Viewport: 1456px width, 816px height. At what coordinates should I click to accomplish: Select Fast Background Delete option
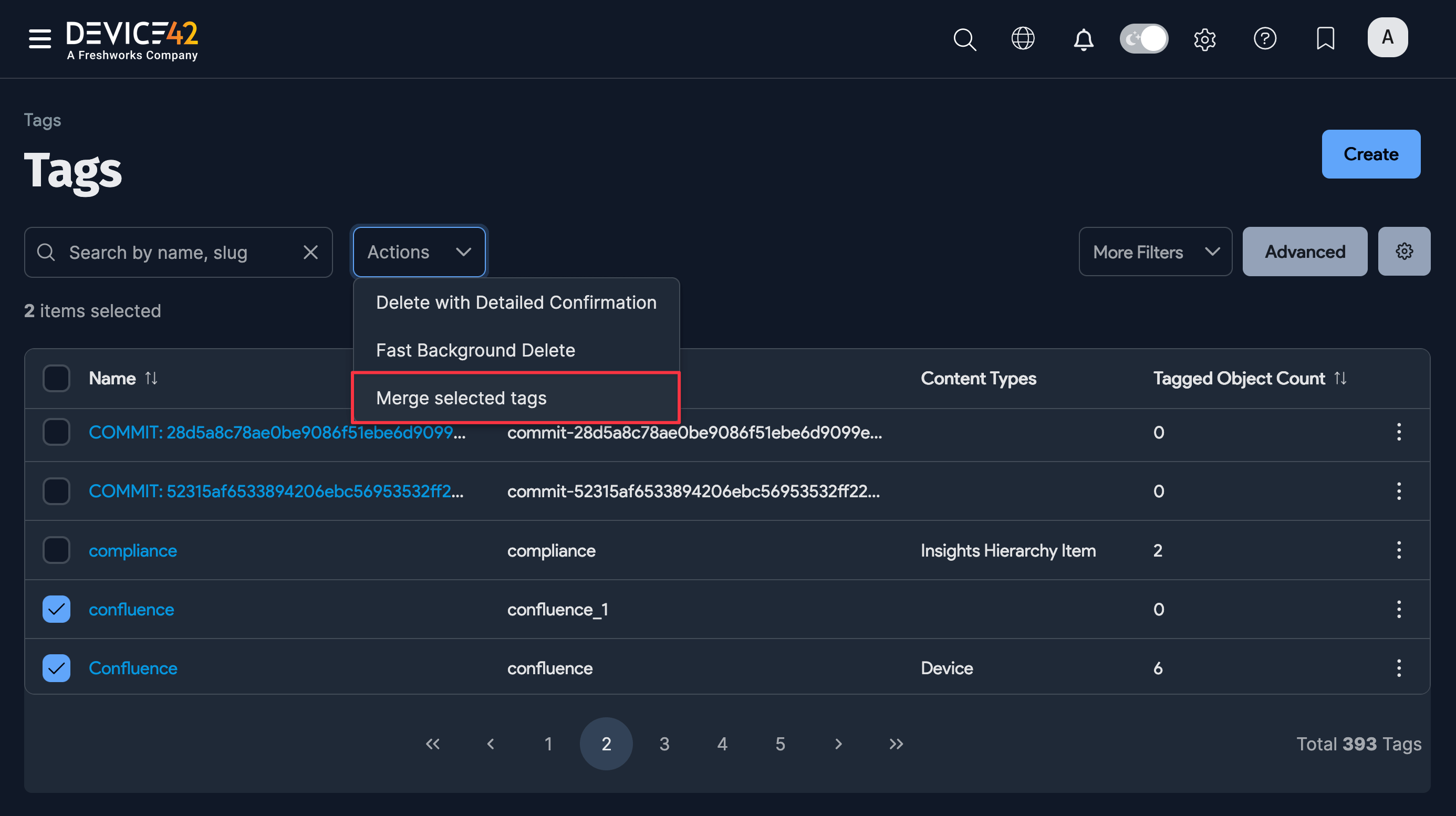pyautogui.click(x=475, y=350)
